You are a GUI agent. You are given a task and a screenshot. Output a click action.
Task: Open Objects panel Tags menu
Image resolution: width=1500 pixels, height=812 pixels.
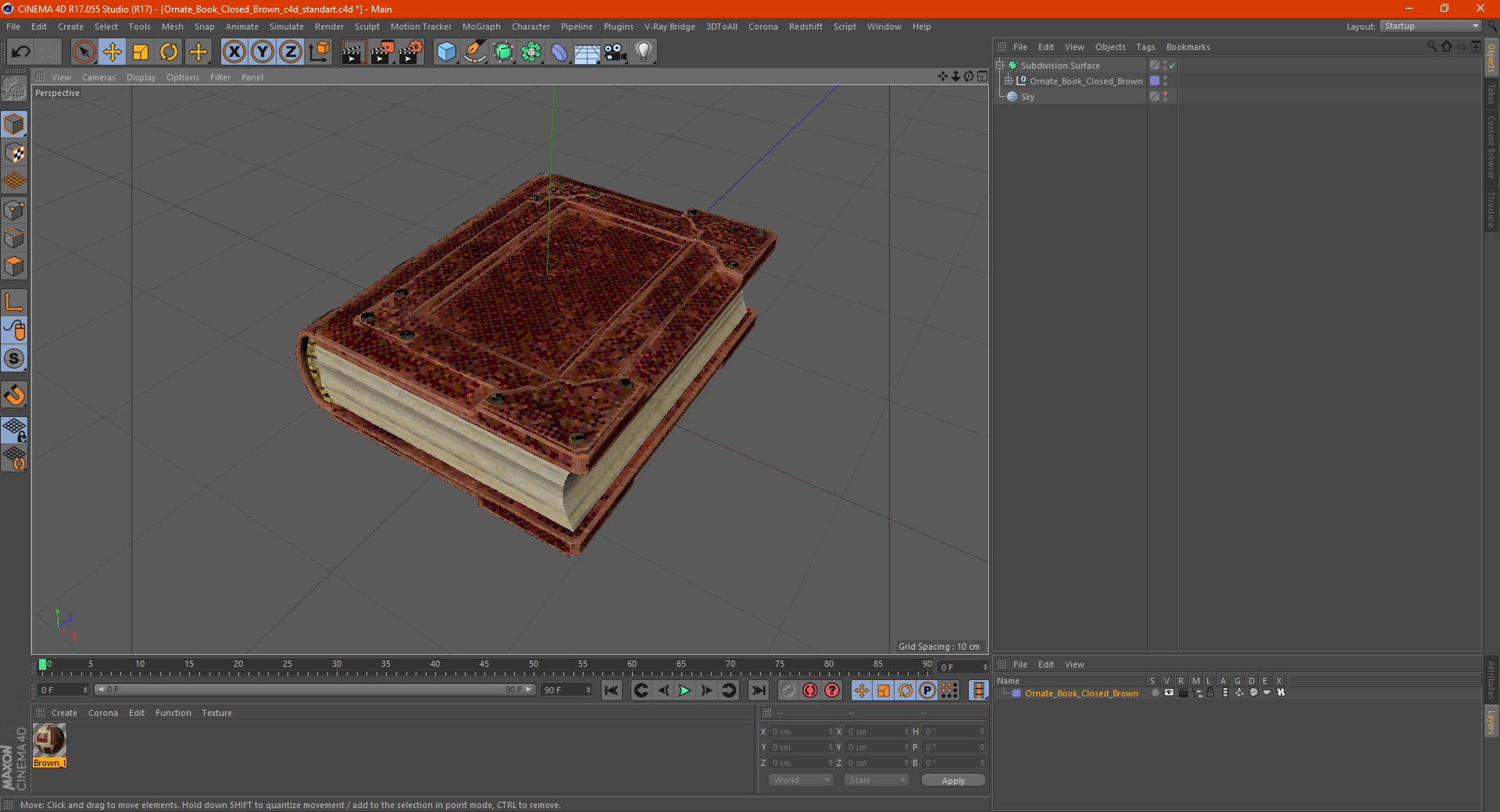[1145, 47]
